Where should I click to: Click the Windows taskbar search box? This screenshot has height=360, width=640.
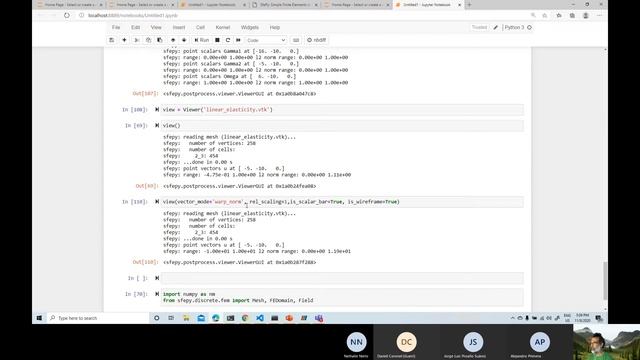pyautogui.click(x=98, y=318)
